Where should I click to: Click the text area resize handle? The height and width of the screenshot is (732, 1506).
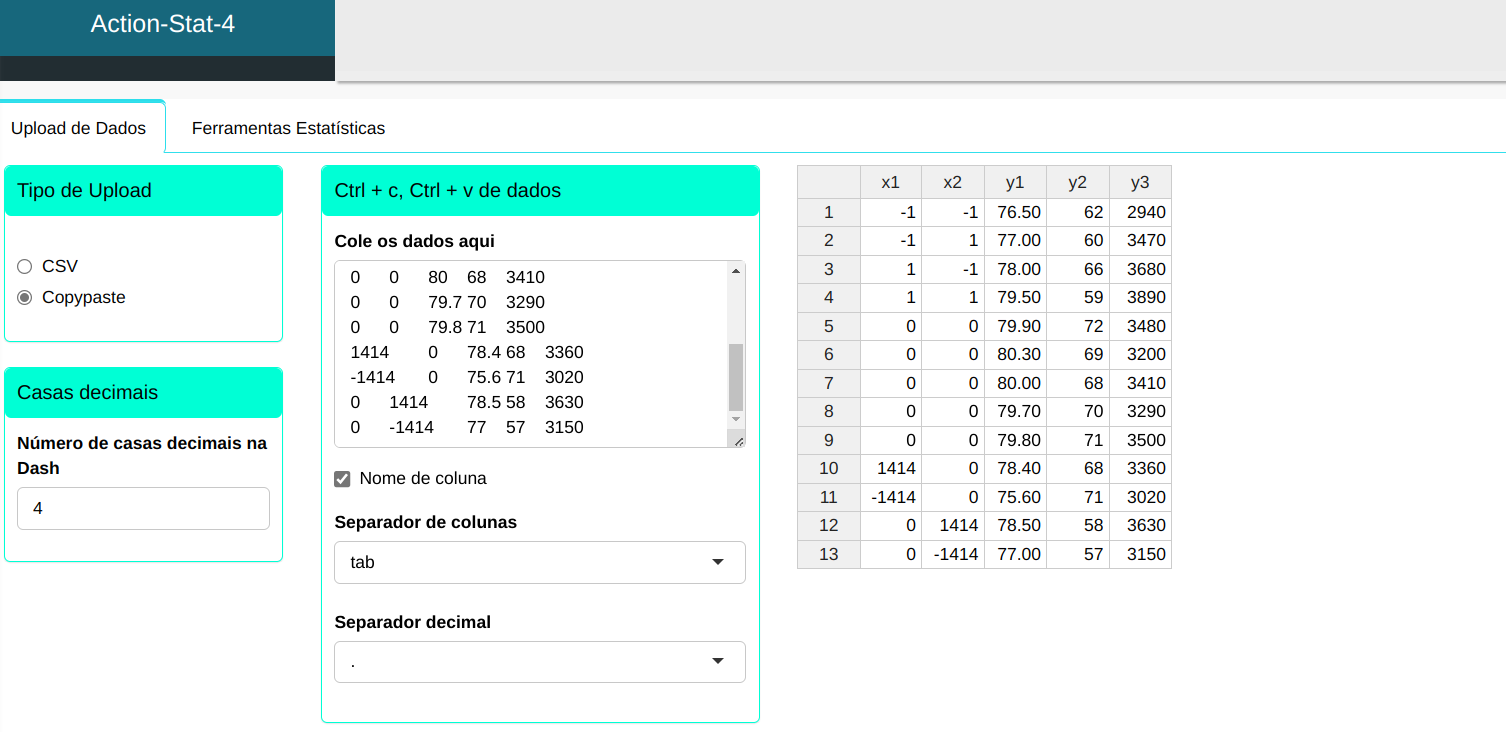tap(738, 440)
